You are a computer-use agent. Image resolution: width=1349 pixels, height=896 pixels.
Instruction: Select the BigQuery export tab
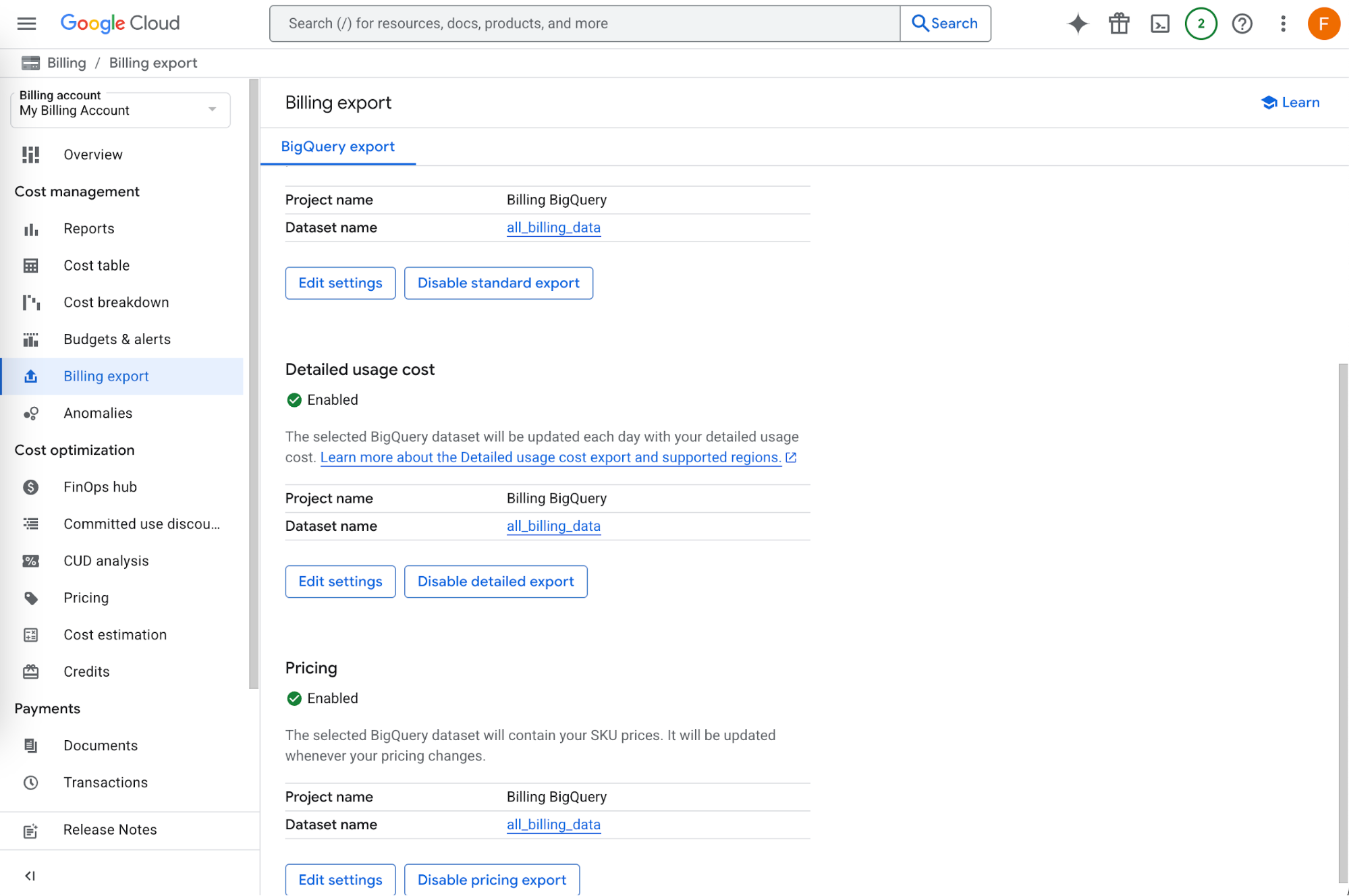tap(338, 146)
